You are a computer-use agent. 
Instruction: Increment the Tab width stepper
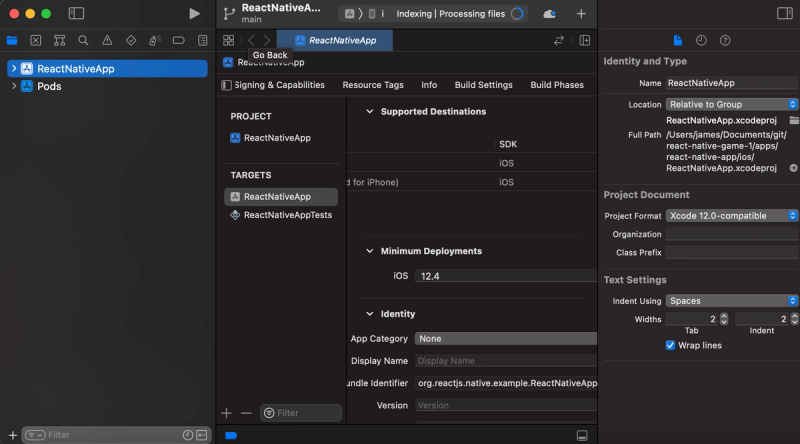tap(723, 315)
